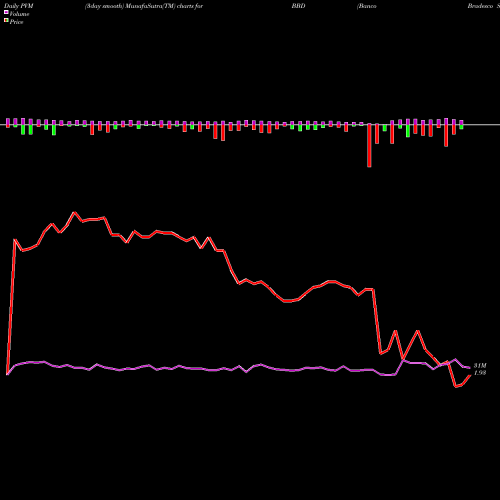
Task: Click the '(Banco' company name text
Action: tap(367, 6)
